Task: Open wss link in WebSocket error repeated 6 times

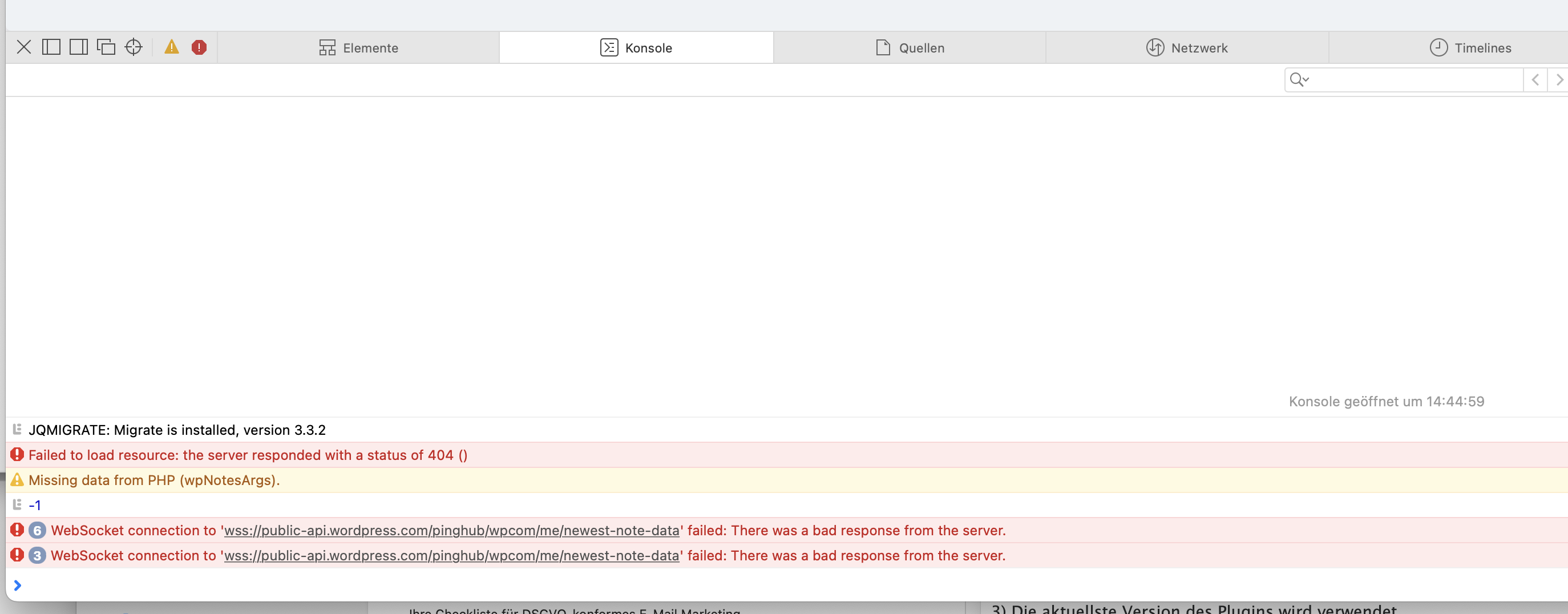Action: point(452,531)
